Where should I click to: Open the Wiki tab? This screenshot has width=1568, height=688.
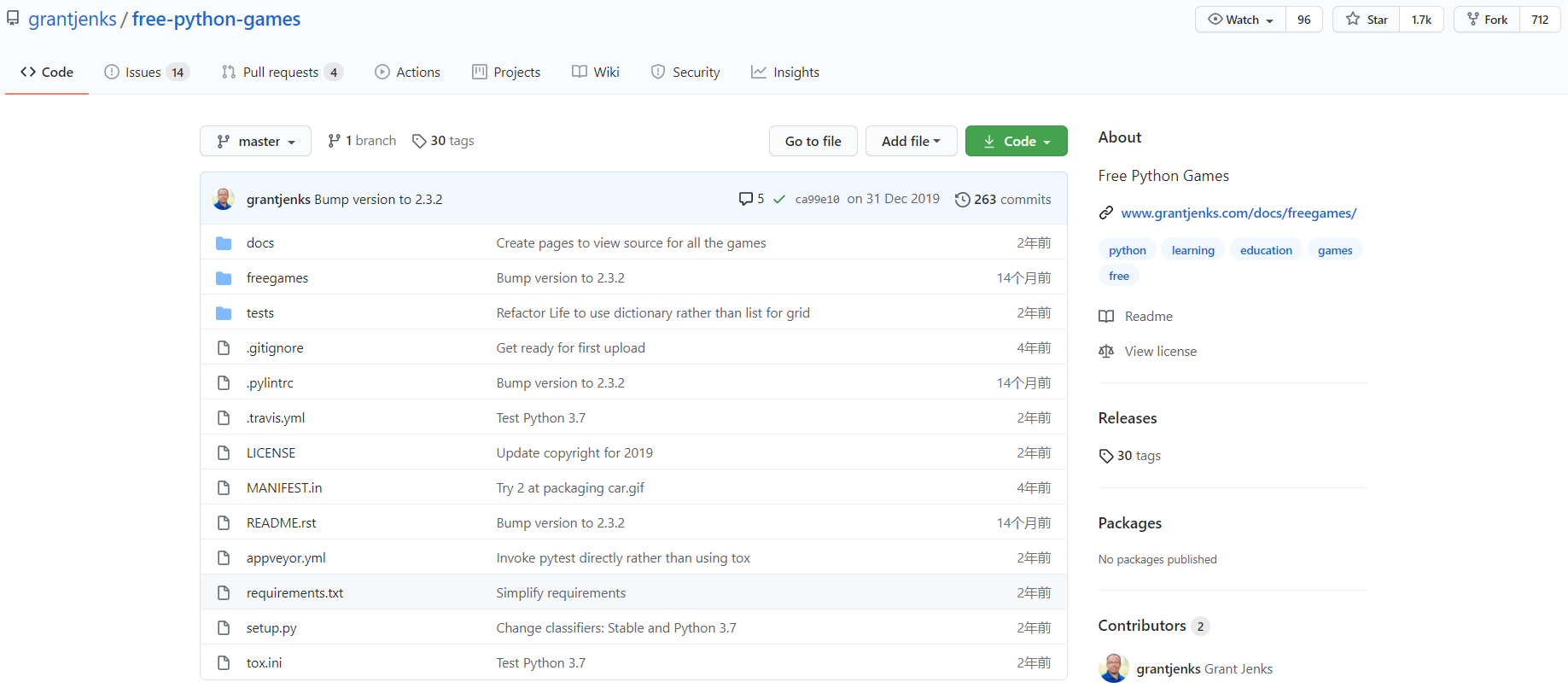[x=596, y=73]
